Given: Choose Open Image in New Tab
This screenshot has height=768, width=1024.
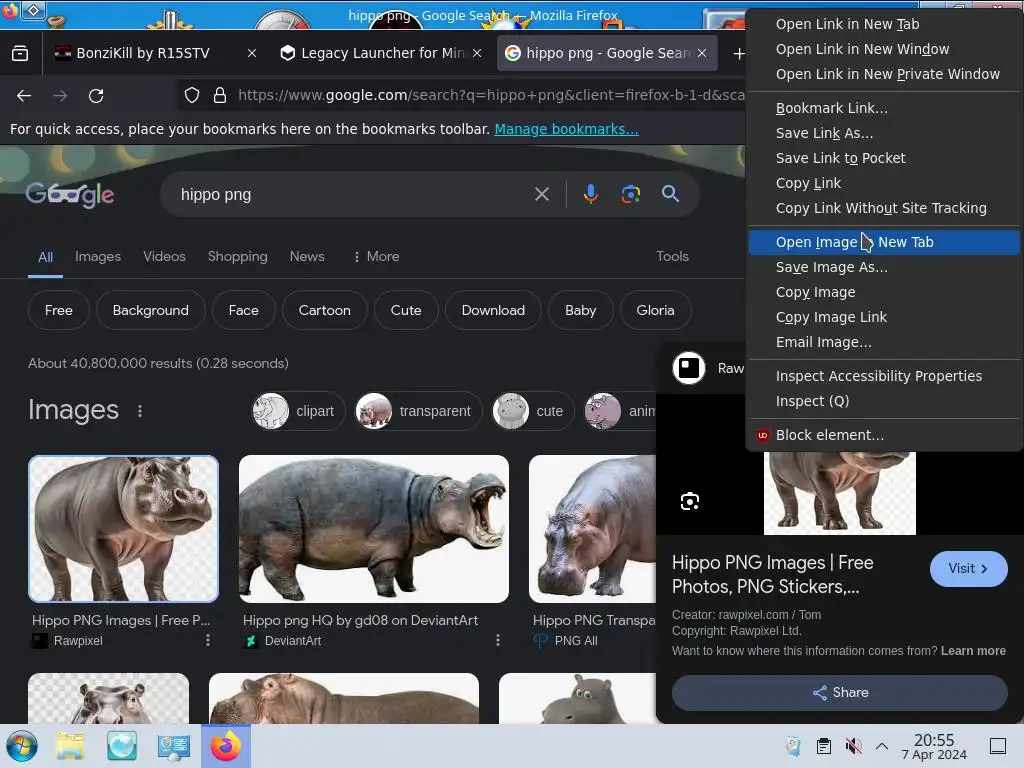Looking at the screenshot, I should point(884,242).
